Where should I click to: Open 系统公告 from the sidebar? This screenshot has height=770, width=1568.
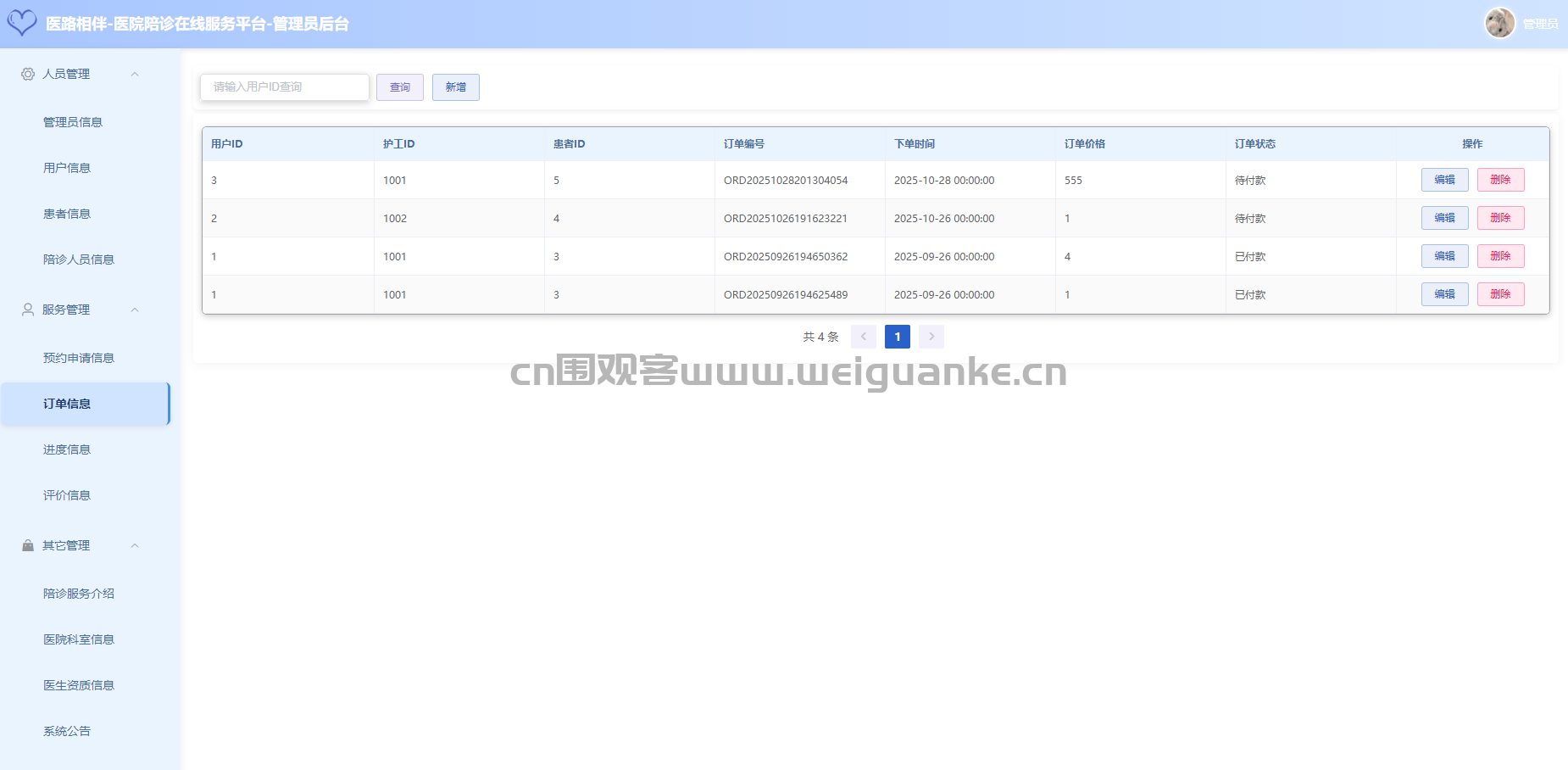pos(67,731)
